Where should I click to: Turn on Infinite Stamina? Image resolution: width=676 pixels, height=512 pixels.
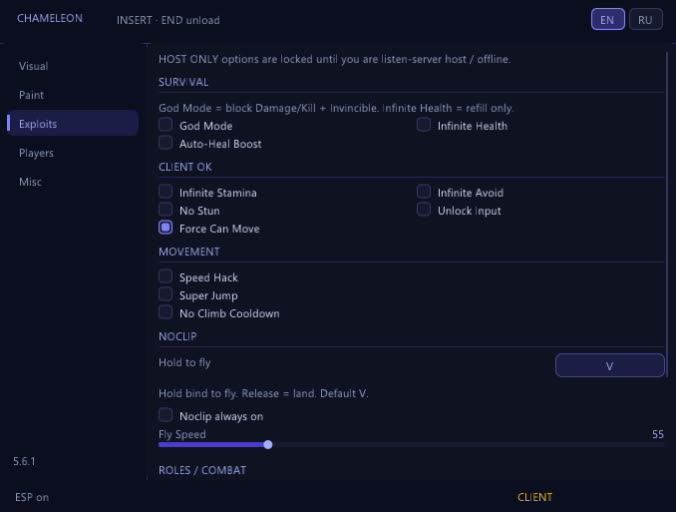(166, 192)
